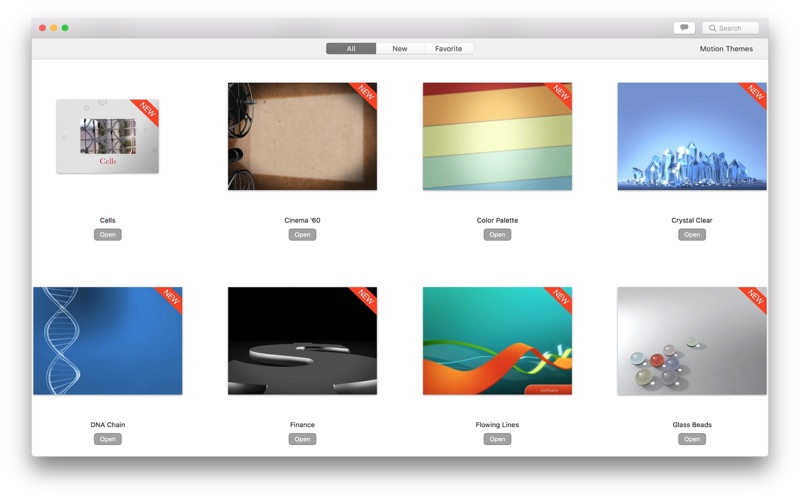Click the Glass Beads name label
800x500 pixels.
[x=692, y=424]
